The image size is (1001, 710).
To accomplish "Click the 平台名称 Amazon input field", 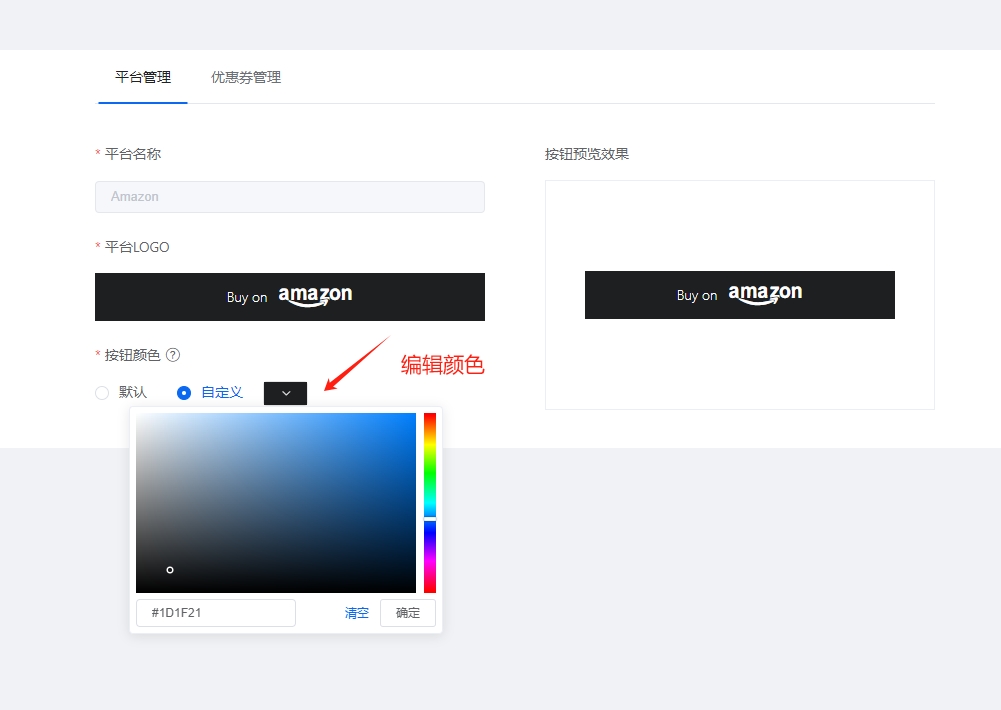I will click(290, 197).
